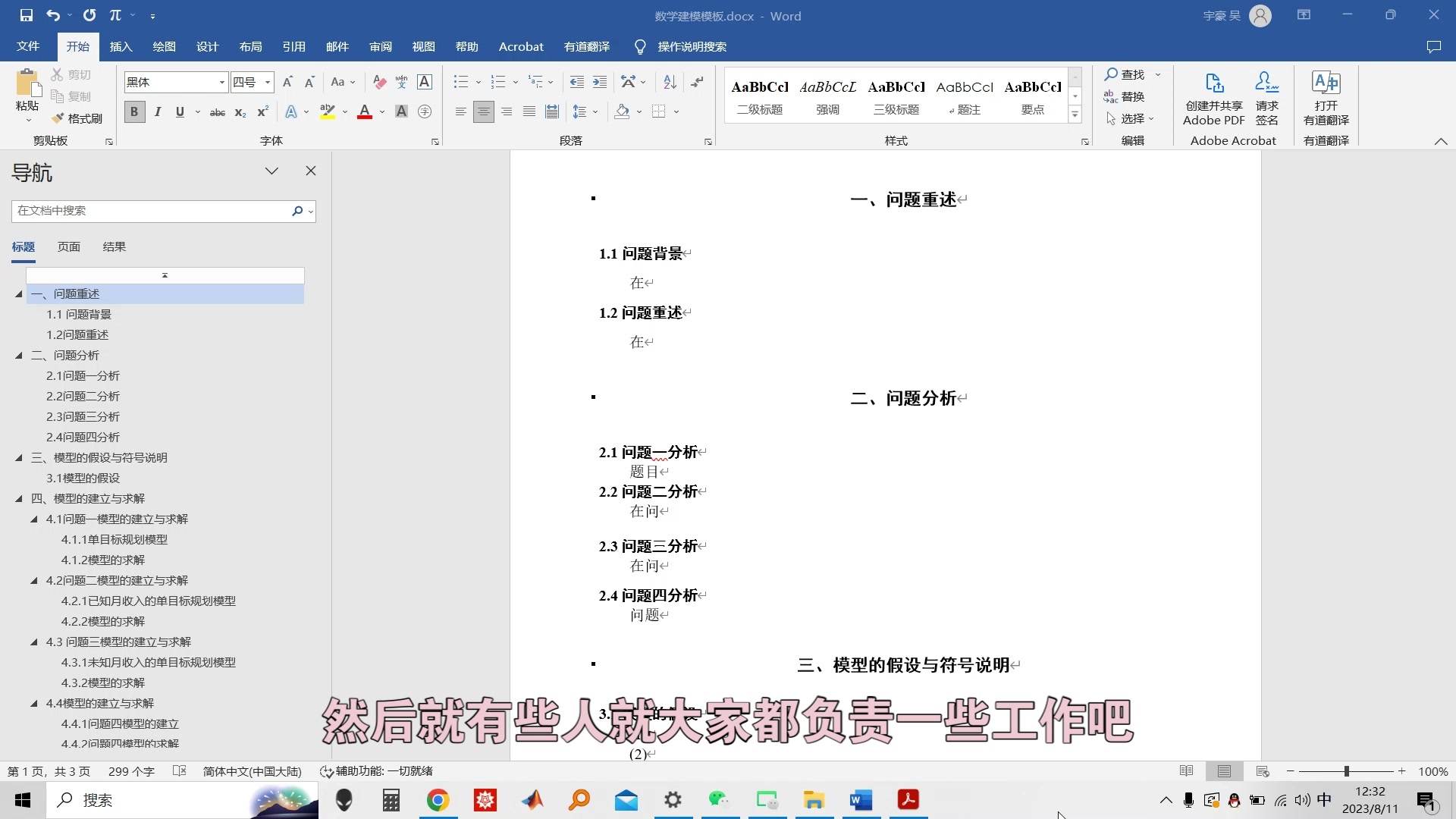This screenshot has width=1456, height=819.
Task: Click the strikethrough abc icon
Action: (x=218, y=112)
